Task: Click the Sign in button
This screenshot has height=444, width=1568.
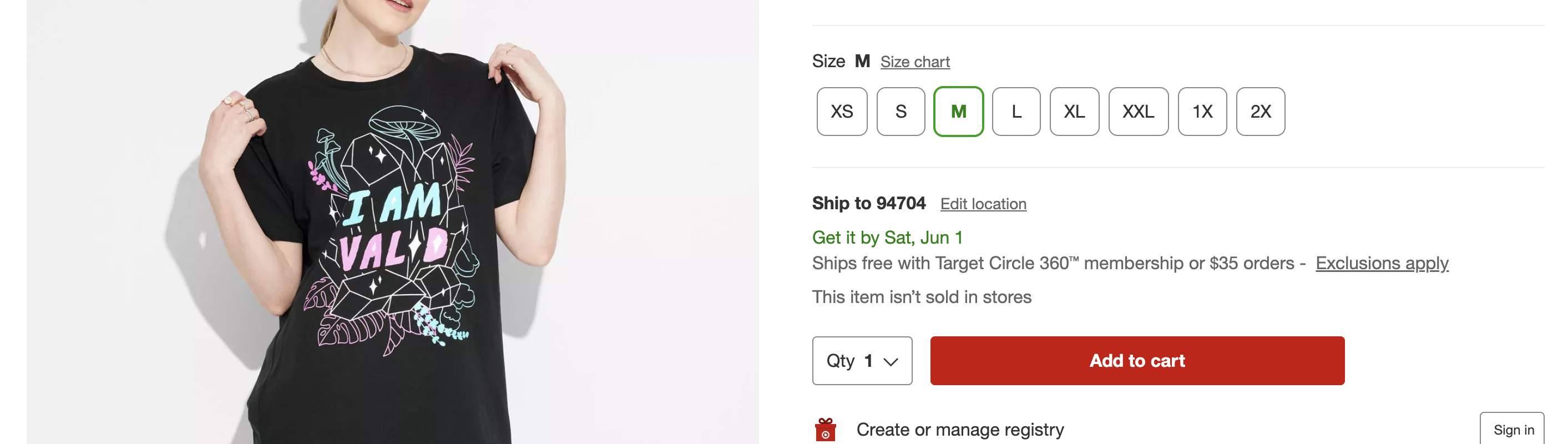Action: tap(1513, 430)
